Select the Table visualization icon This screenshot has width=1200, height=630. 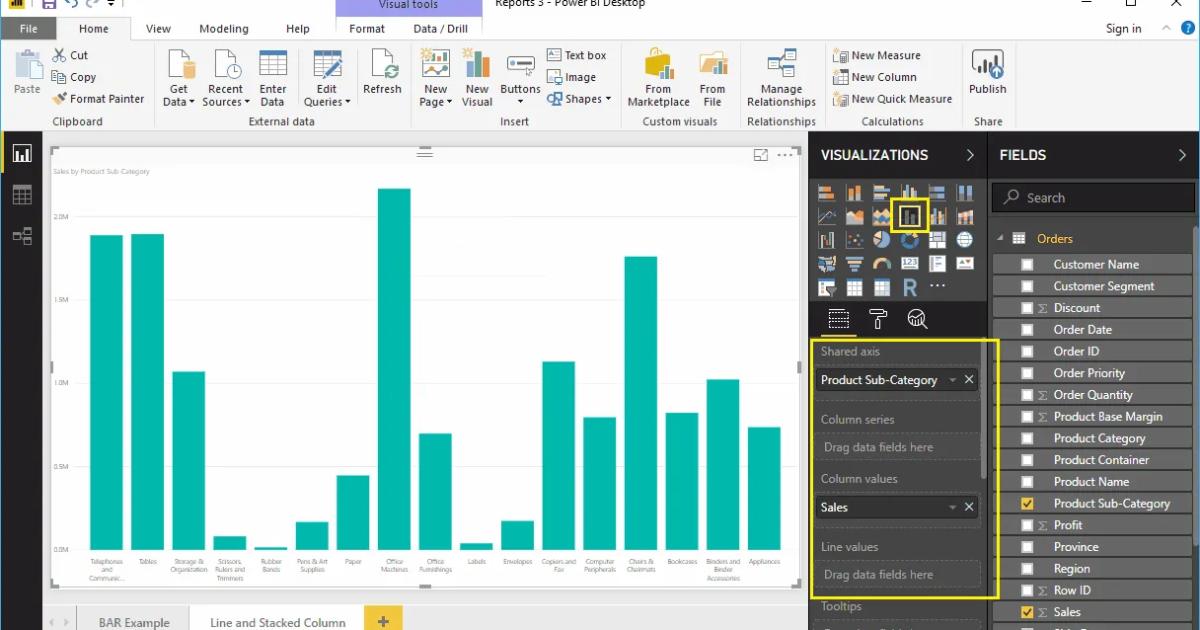(853, 286)
